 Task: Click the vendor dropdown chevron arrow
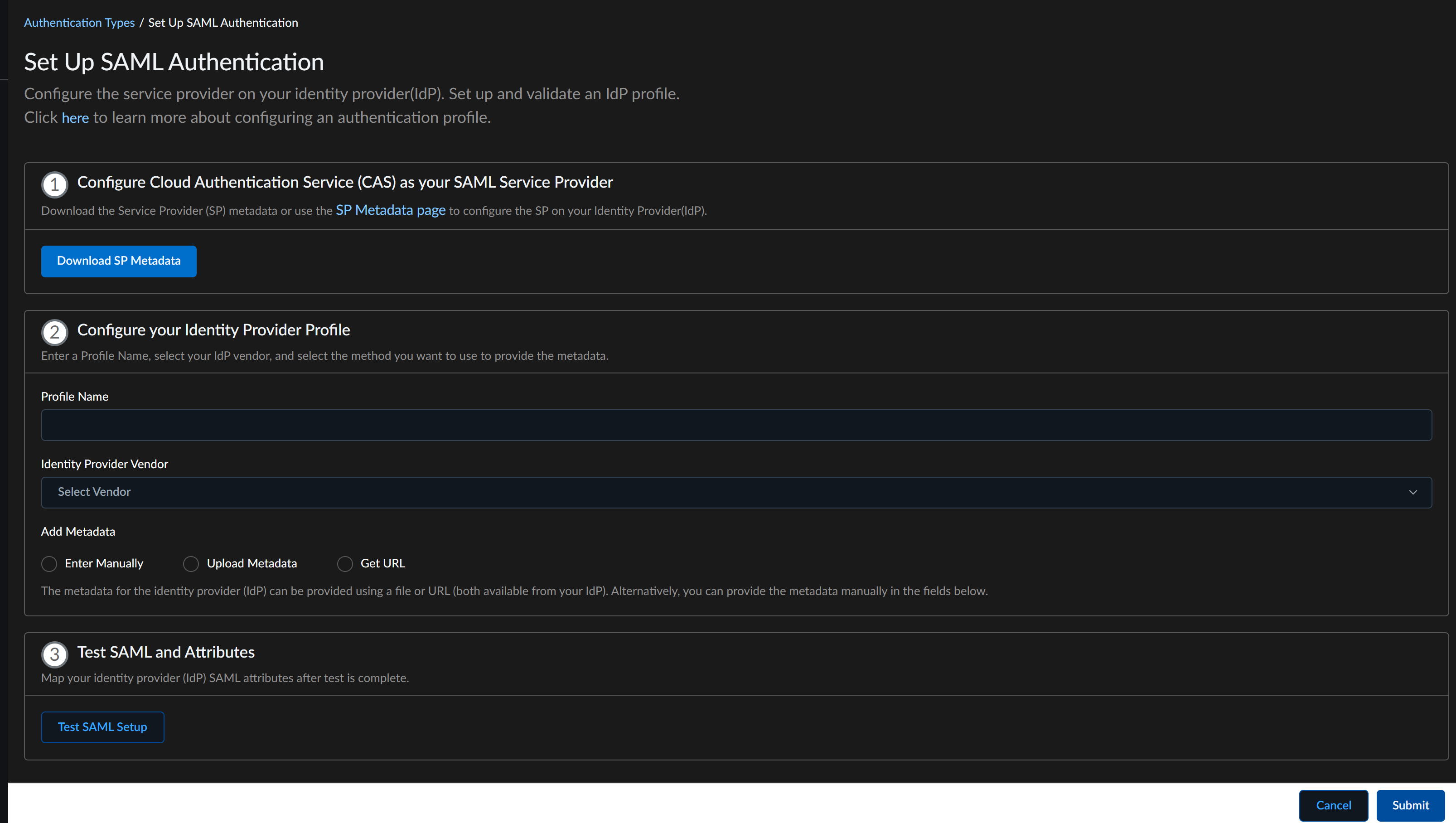pyautogui.click(x=1412, y=492)
